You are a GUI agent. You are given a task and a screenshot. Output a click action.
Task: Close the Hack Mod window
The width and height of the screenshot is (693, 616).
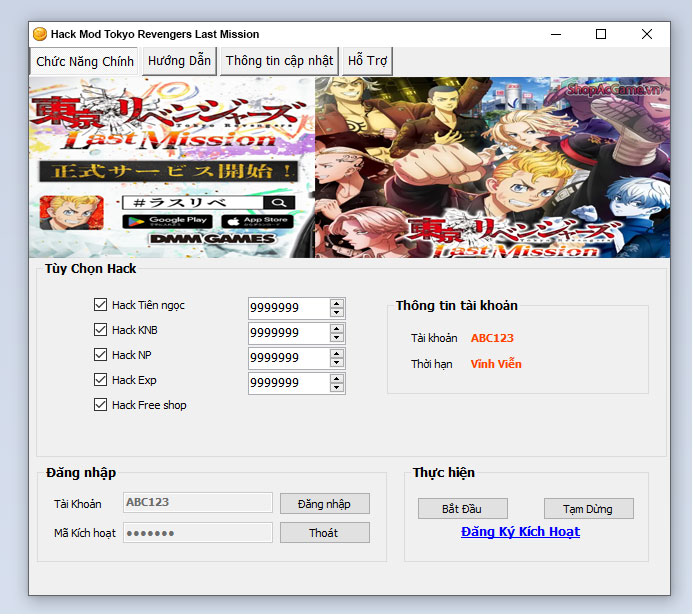(x=647, y=34)
